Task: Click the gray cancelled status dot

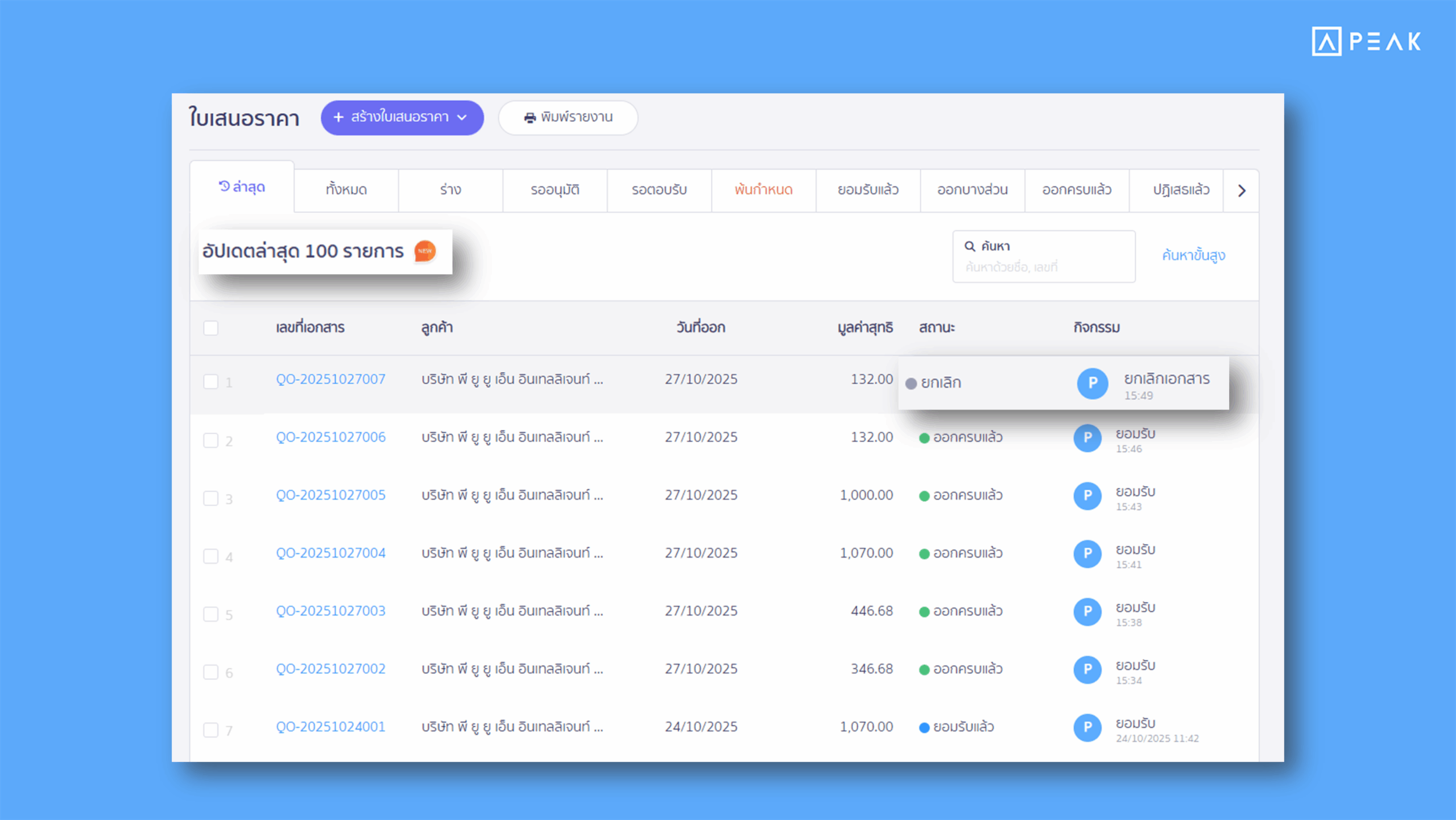Action: point(911,384)
